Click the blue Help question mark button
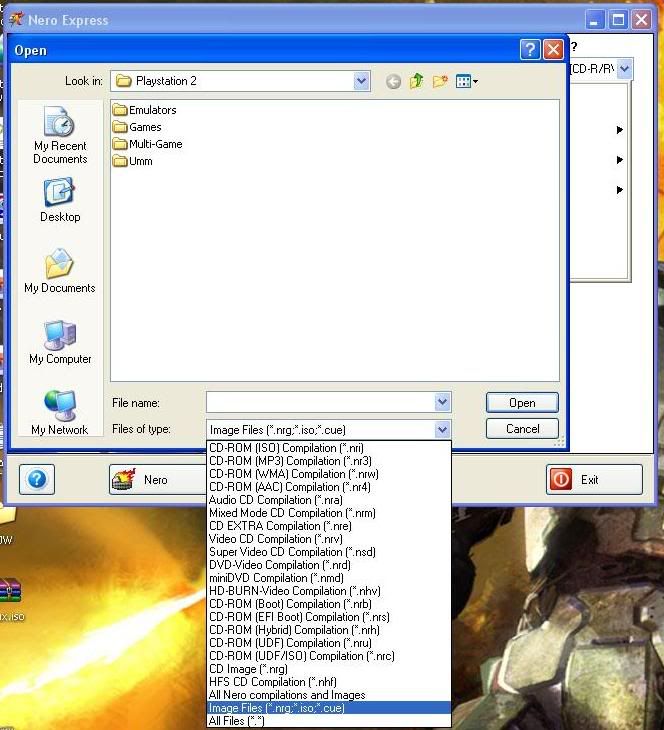 pos(34,479)
